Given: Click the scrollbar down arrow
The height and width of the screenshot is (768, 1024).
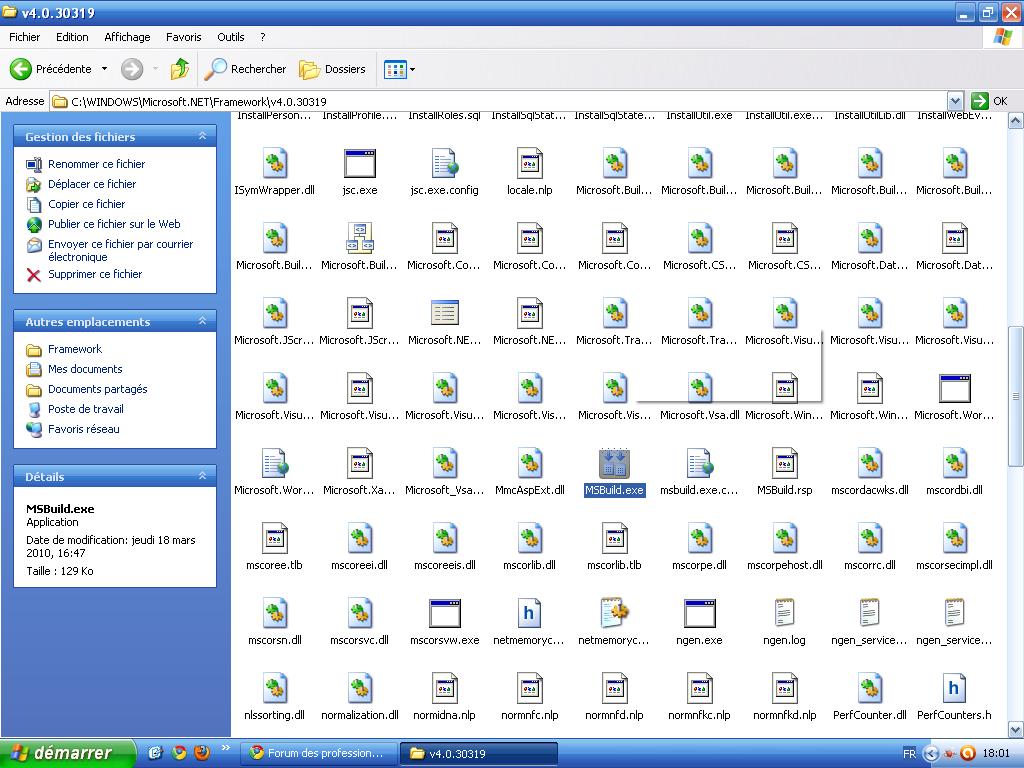Looking at the screenshot, I should pyautogui.click(x=1015, y=729).
